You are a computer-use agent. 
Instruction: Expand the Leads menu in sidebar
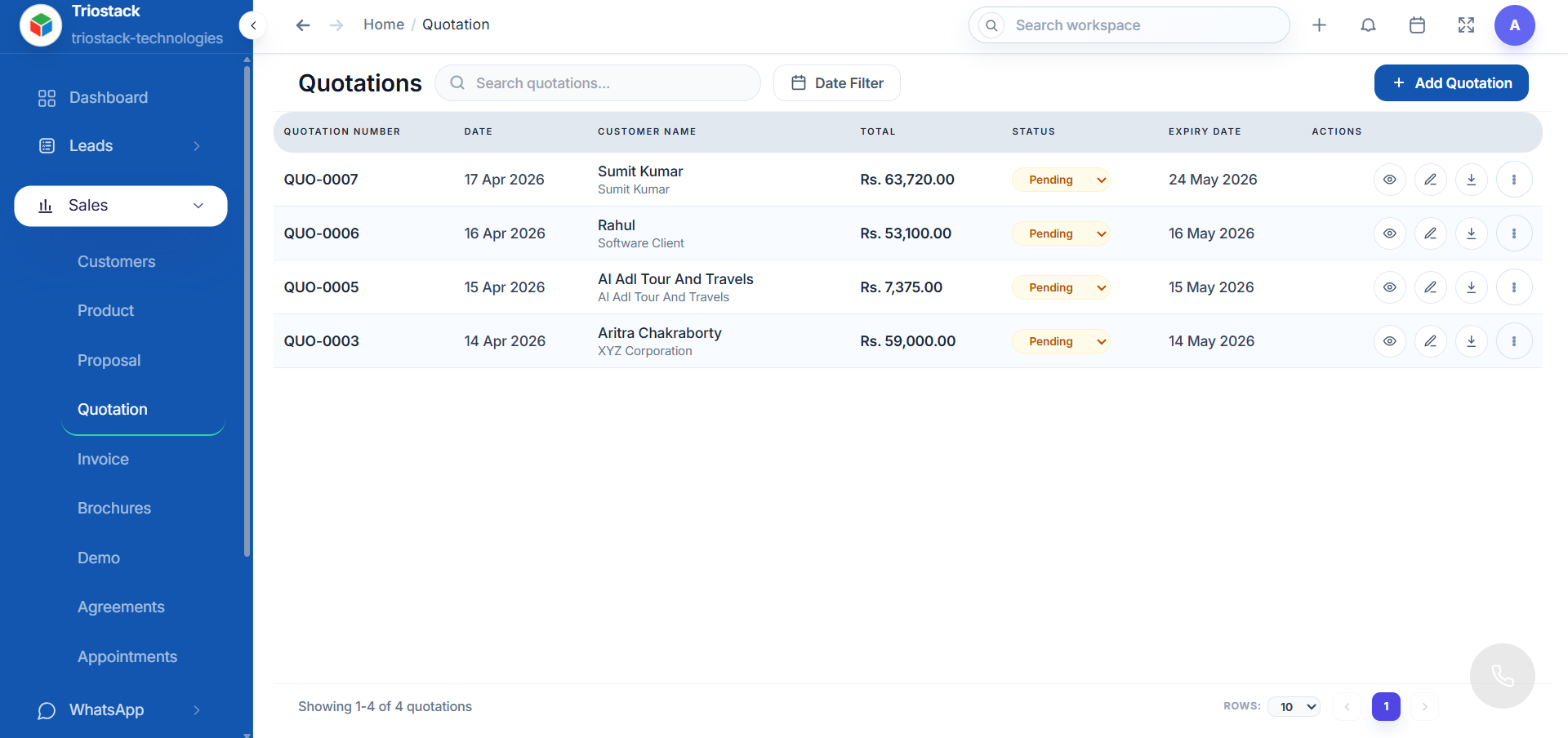(x=120, y=146)
